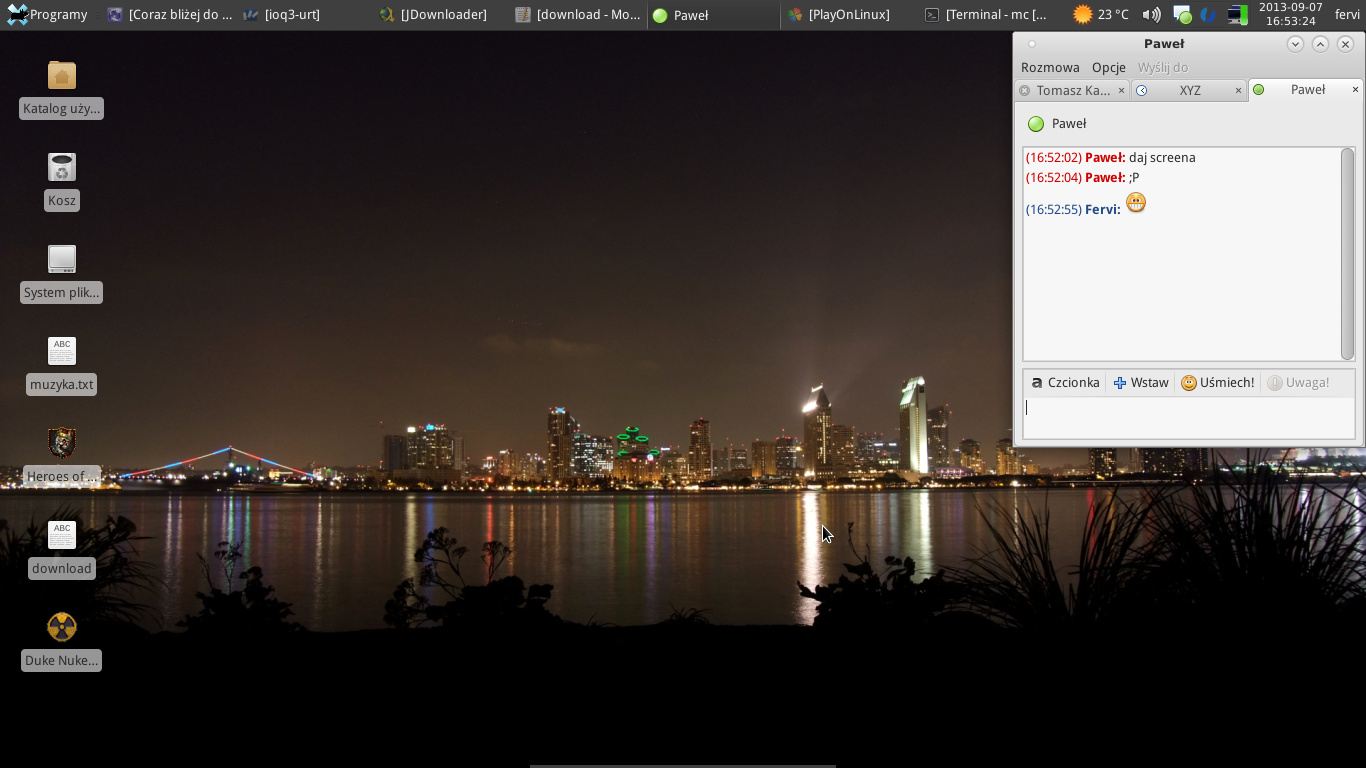Open the Uśmiech! smiley picker

coord(1217,383)
